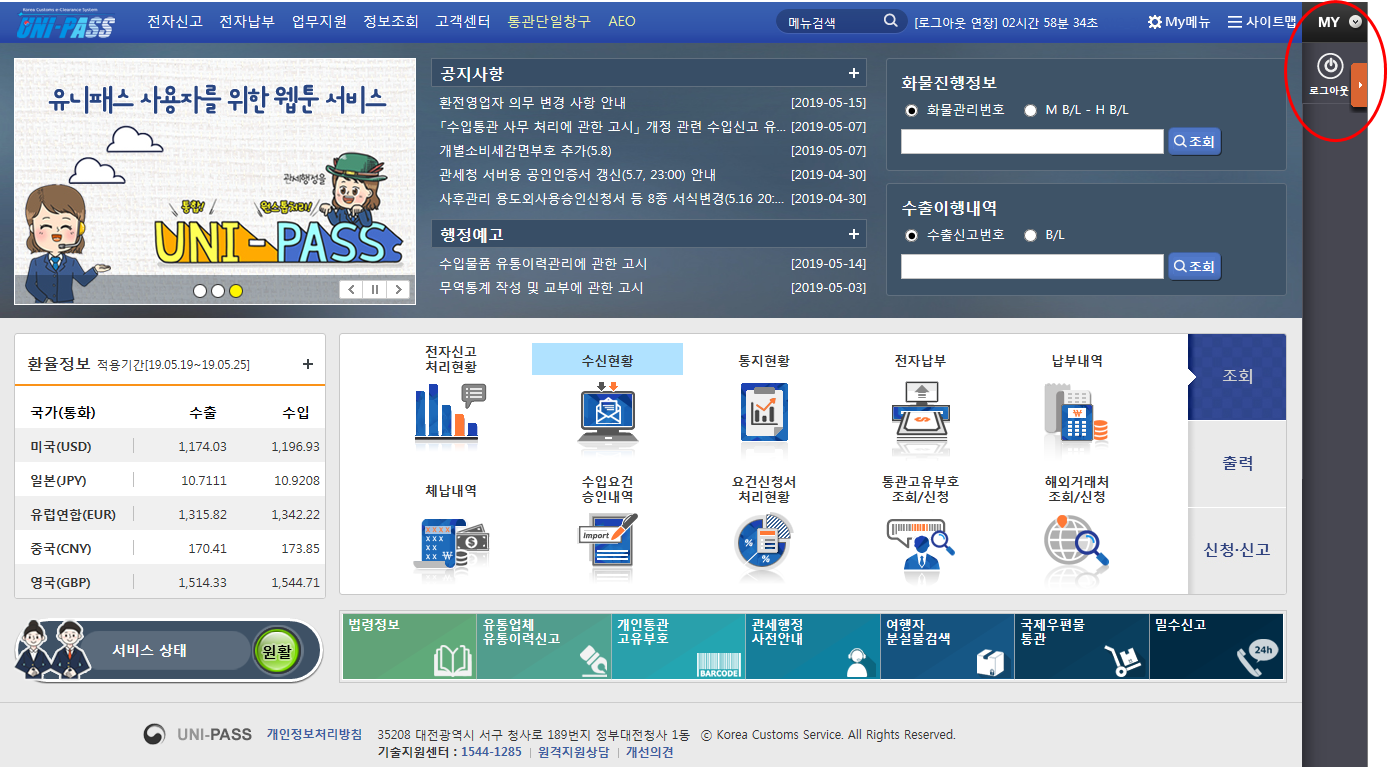1387x767 pixels.
Task: Open the AEO top menu
Action: point(622,21)
